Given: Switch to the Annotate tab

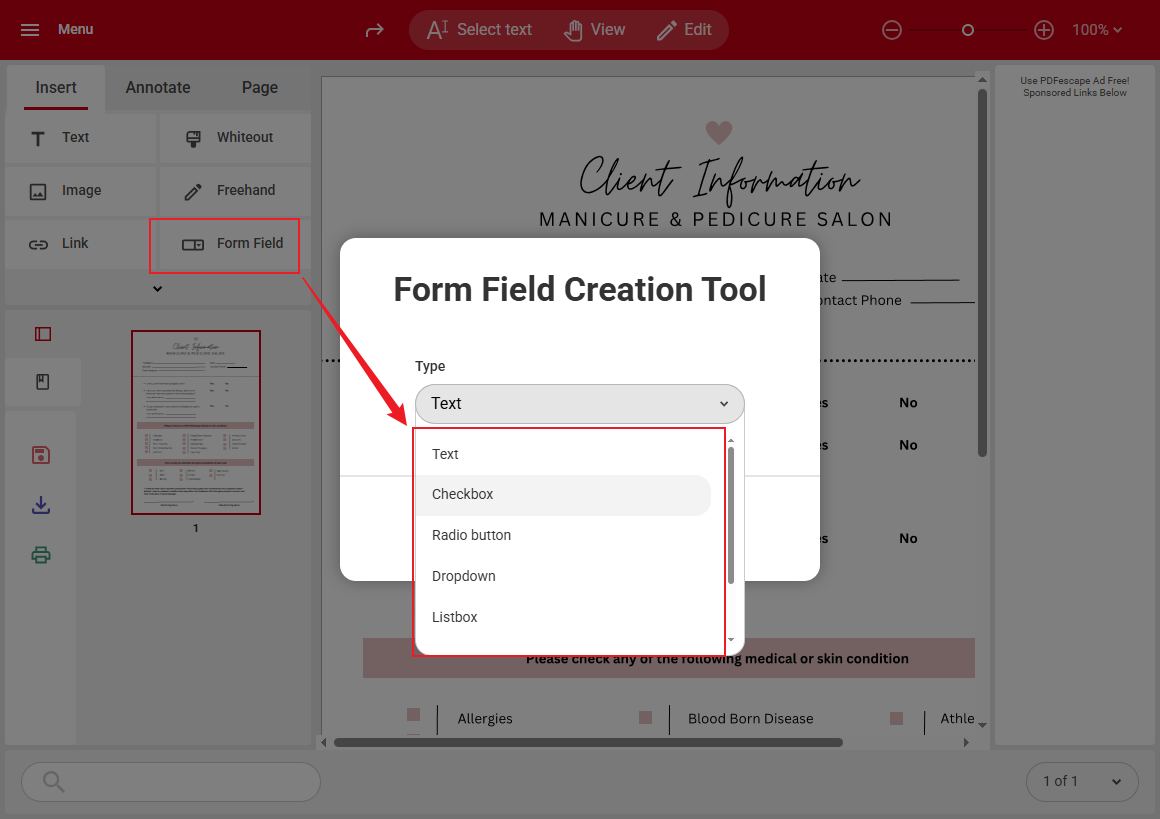Looking at the screenshot, I should (x=157, y=88).
